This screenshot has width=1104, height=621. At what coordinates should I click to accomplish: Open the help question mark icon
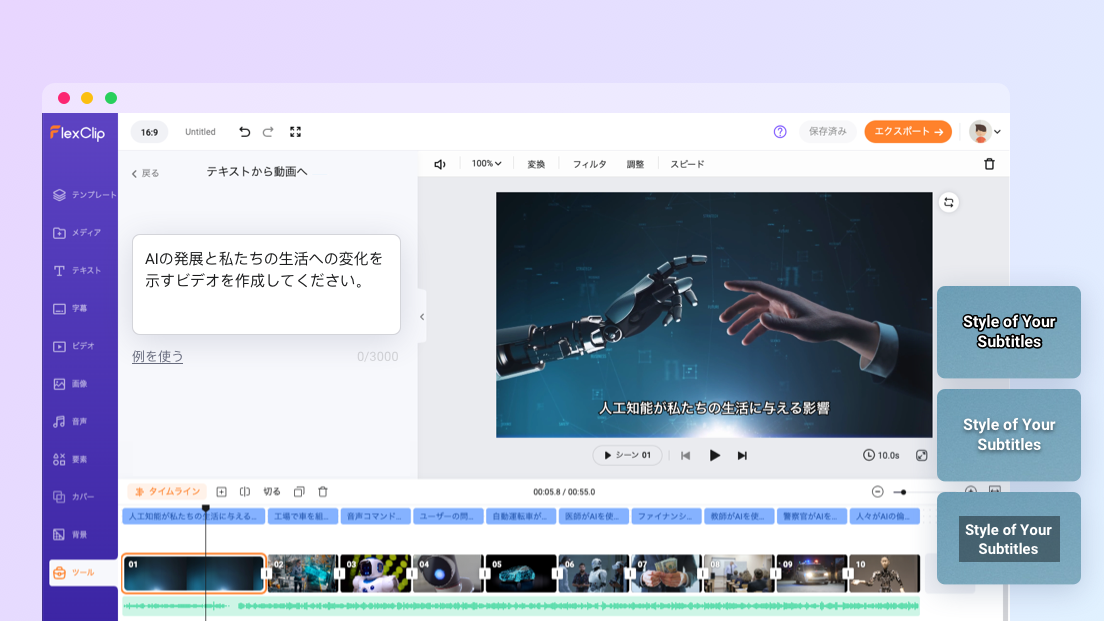click(x=780, y=132)
